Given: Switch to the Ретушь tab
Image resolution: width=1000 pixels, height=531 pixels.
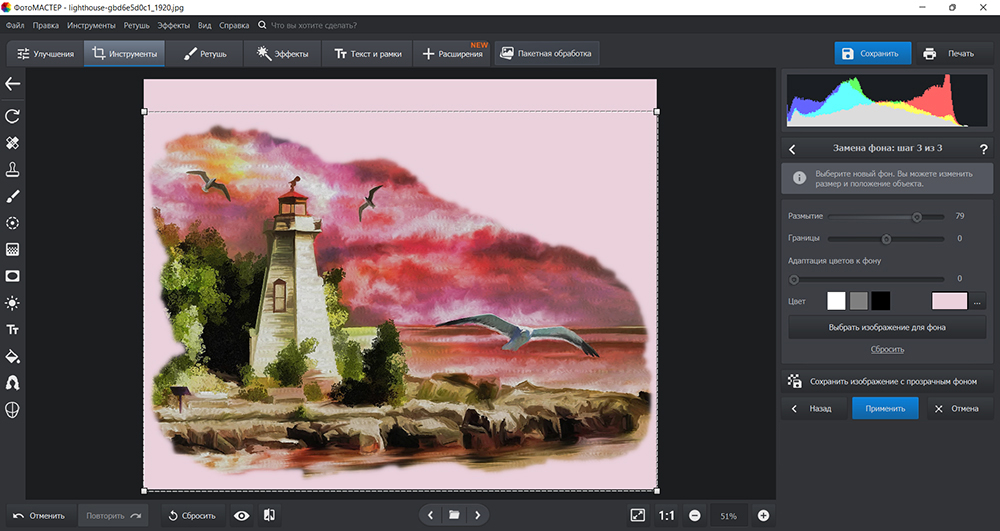Looking at the screenshot, I should 204,53.
